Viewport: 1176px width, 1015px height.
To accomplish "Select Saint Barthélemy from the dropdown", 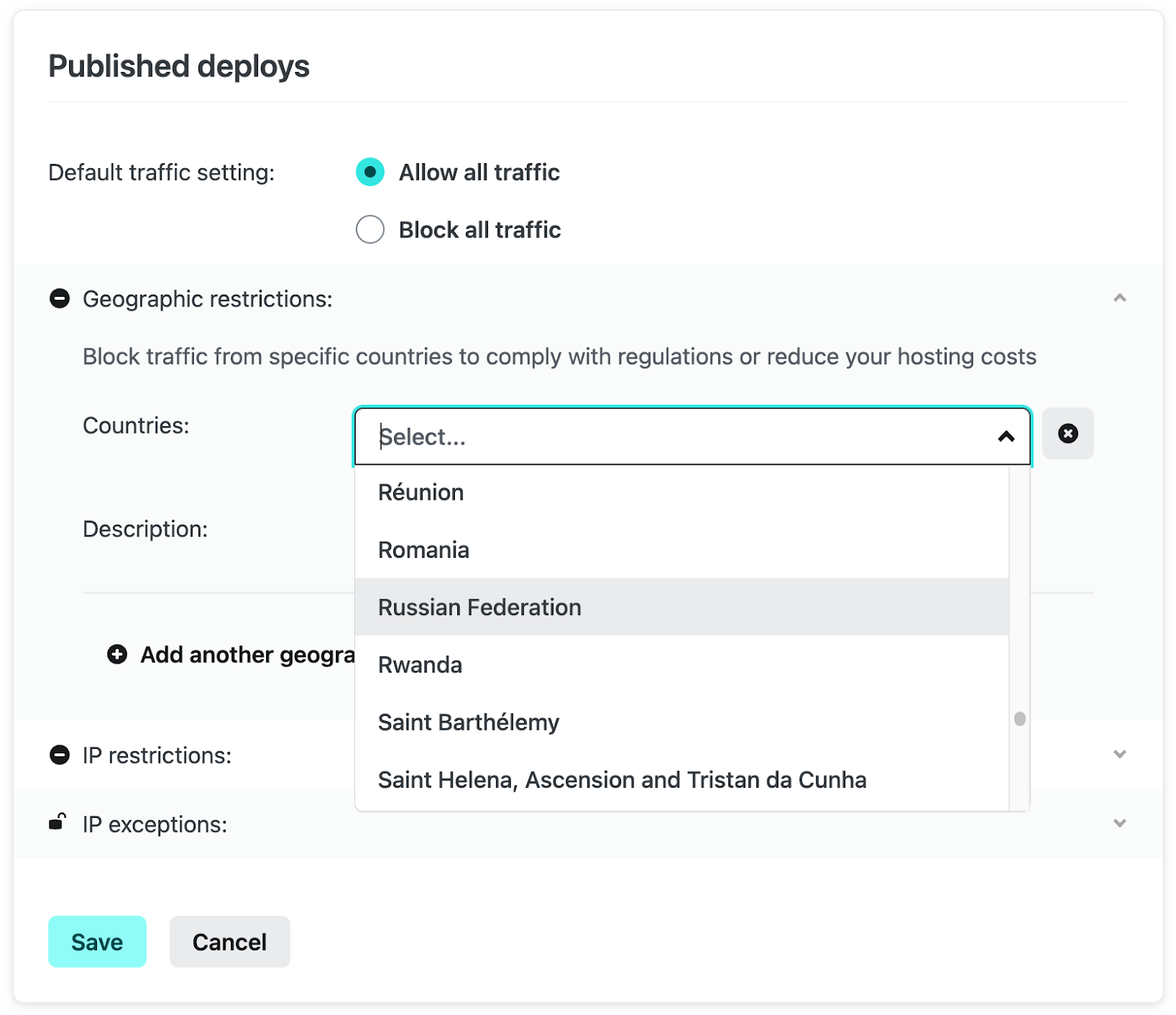I will coord(468,722).
